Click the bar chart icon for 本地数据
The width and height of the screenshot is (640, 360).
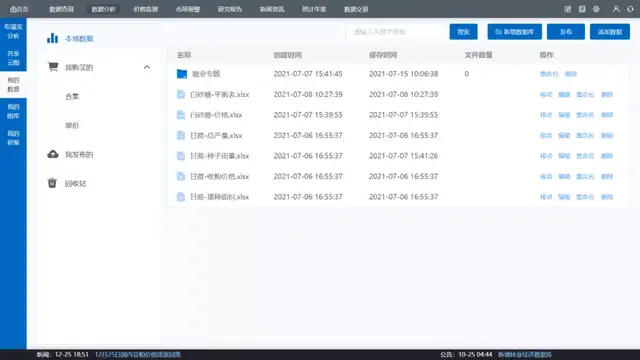52,38
